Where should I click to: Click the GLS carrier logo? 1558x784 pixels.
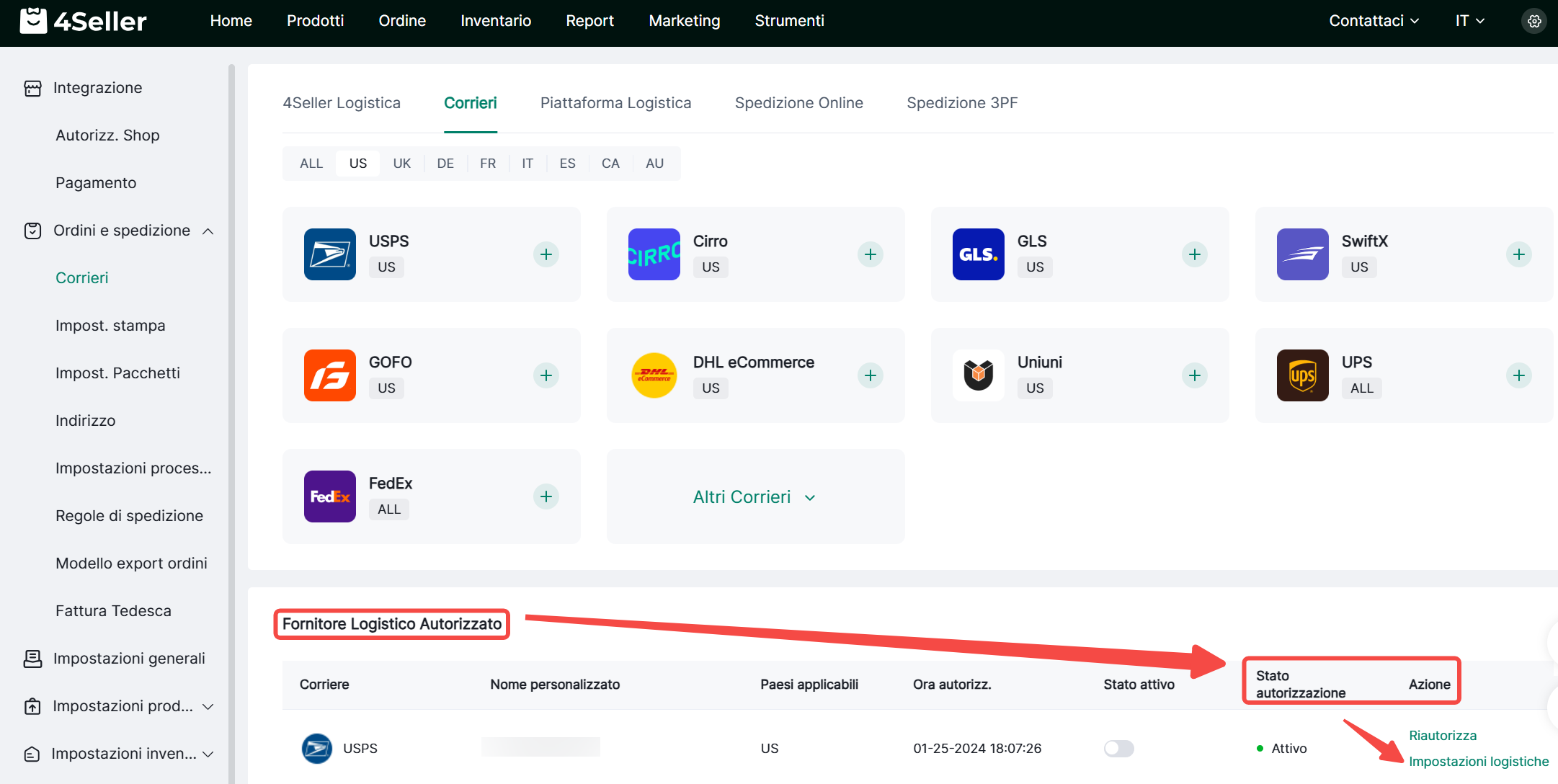[978, 254]
